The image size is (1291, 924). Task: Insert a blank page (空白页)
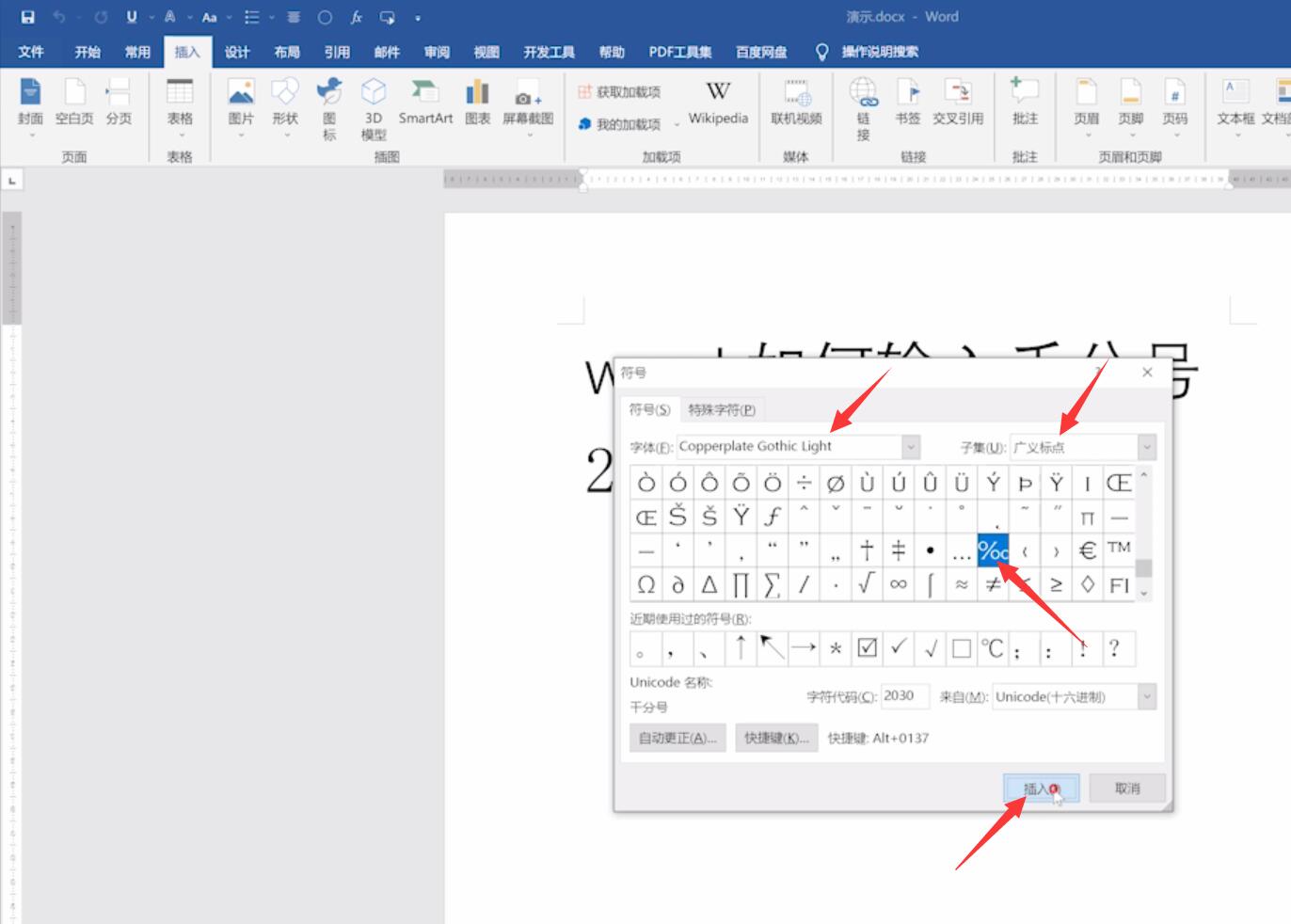[74, 102]
